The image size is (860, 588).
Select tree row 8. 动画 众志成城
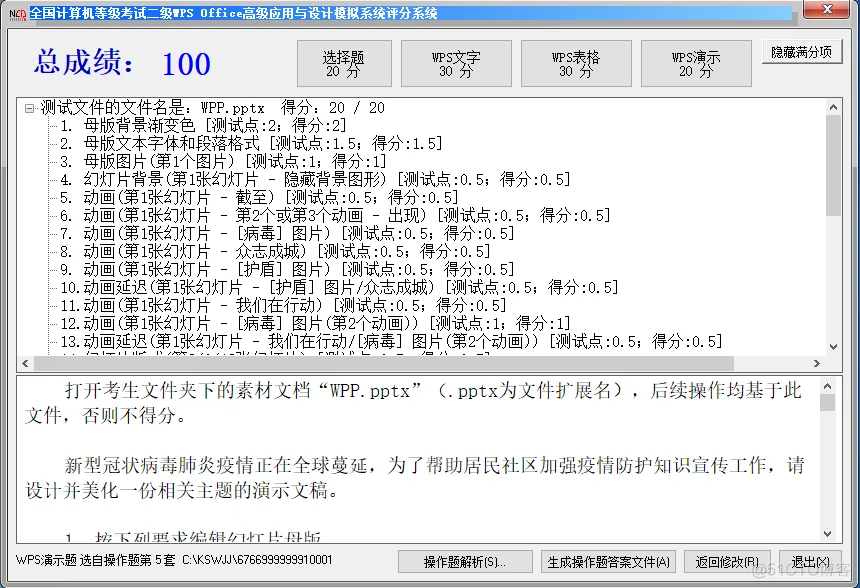click(275, 252)
